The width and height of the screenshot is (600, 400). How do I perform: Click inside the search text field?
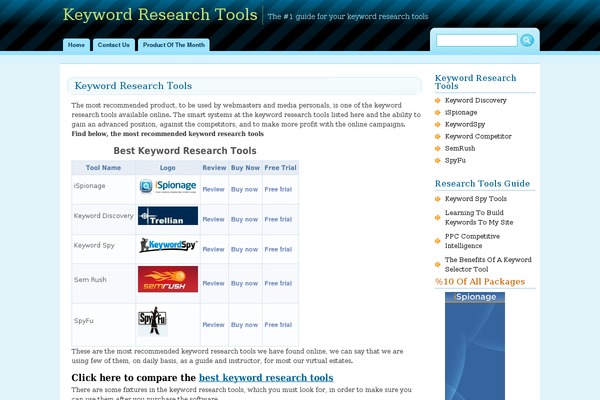[477, 40]
